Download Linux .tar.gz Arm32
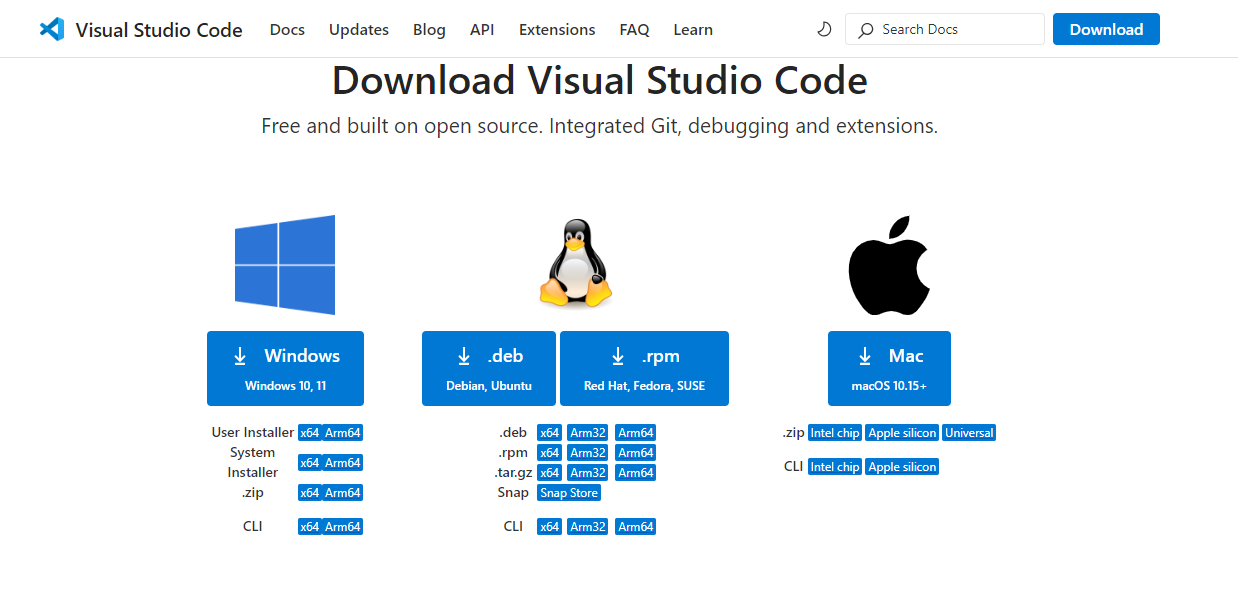 tap(588, 473)
